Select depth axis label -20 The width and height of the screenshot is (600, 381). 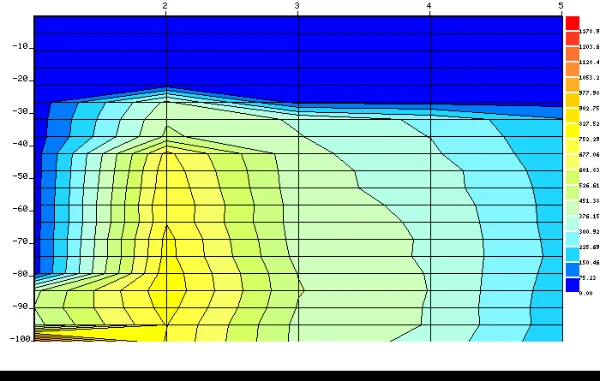[x=20, y=79]
